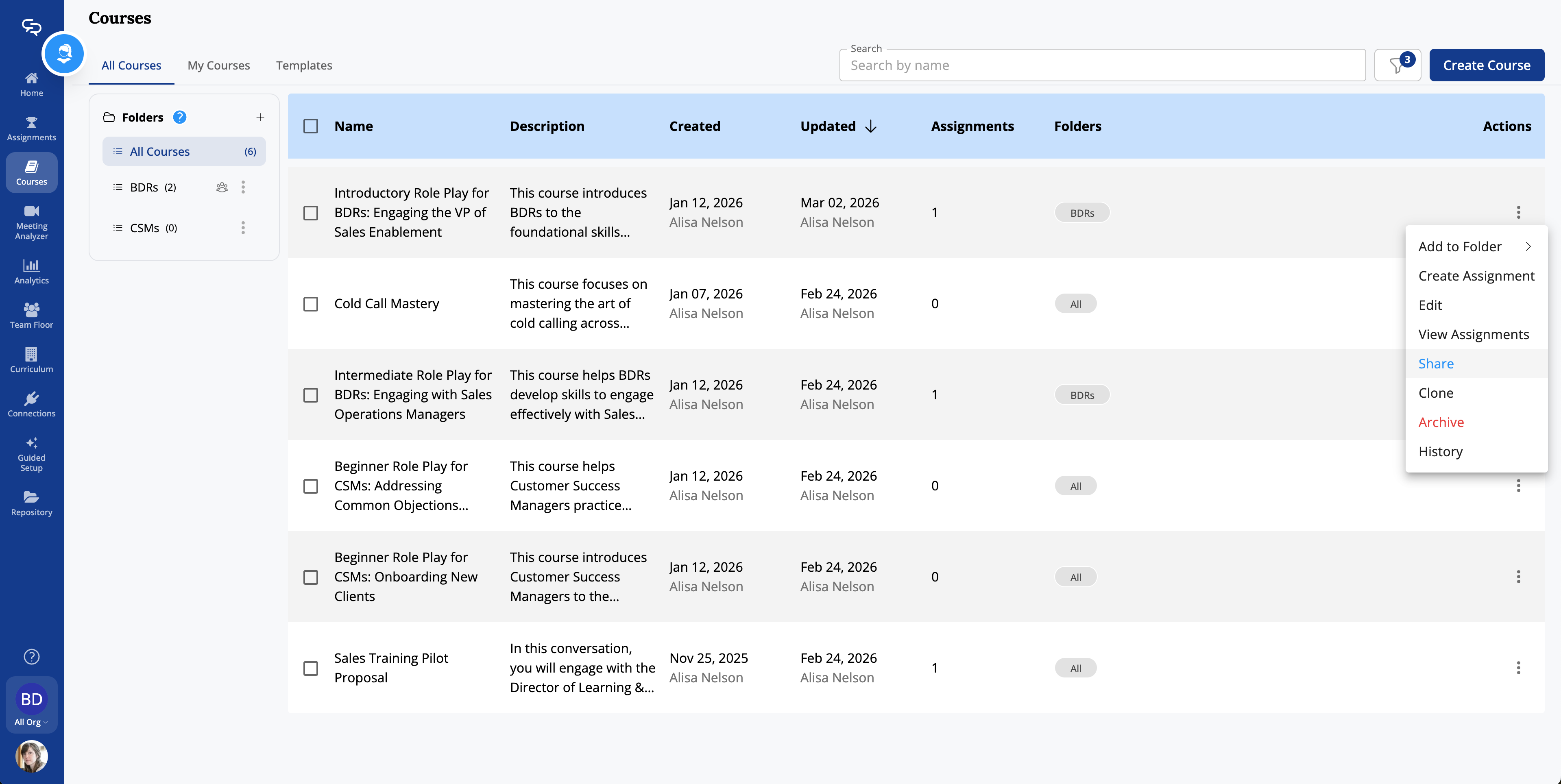The width and height of the screenshot is (1561, 784).
Task: Switch to the Templates tab
Action: click(303, 65)
